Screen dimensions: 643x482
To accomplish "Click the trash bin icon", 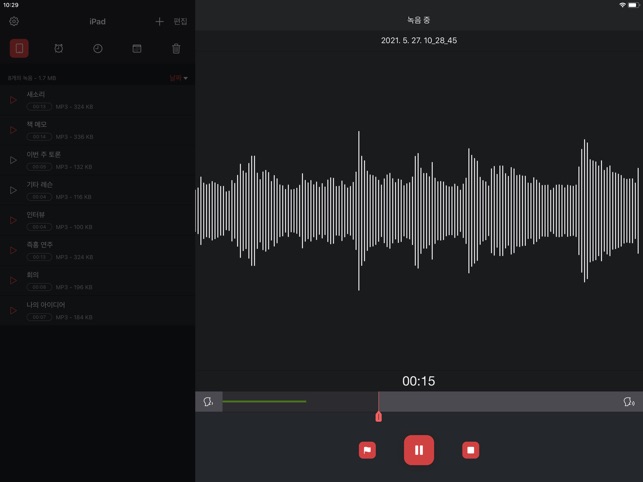I will tap(176, 48).
